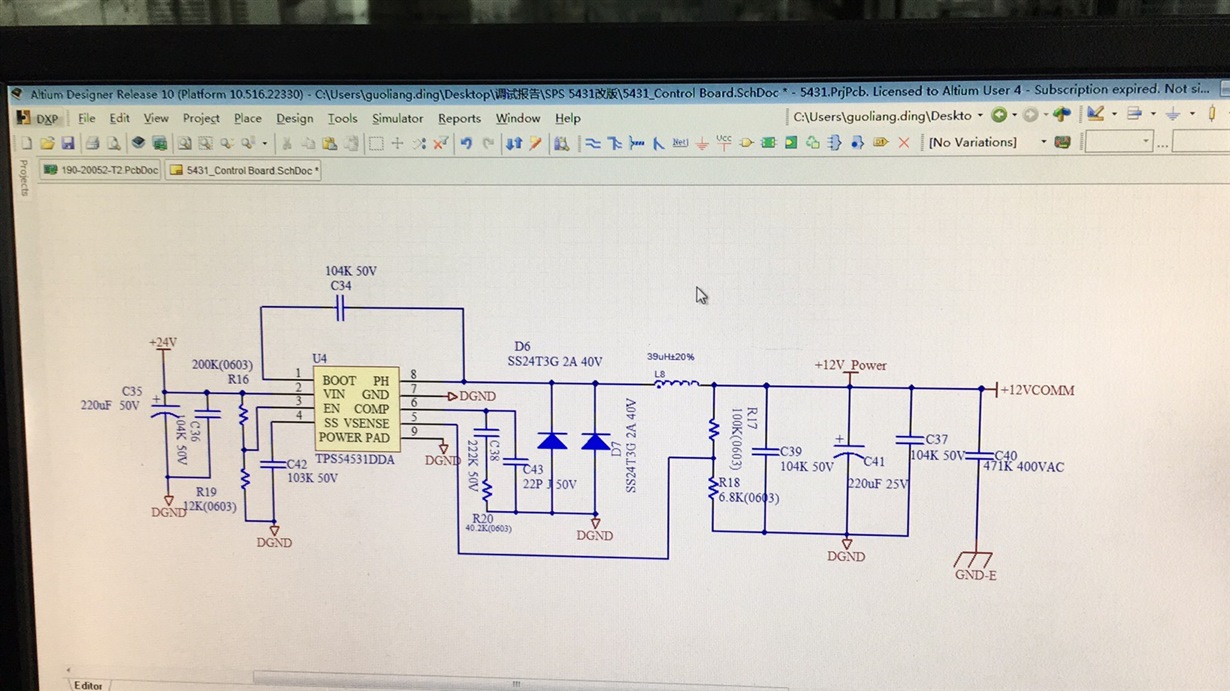The width and height of the screenshot is (1230, 691).
Task: Browse component libraries icon
Action: pyautogui.click(x=561, y=143)
